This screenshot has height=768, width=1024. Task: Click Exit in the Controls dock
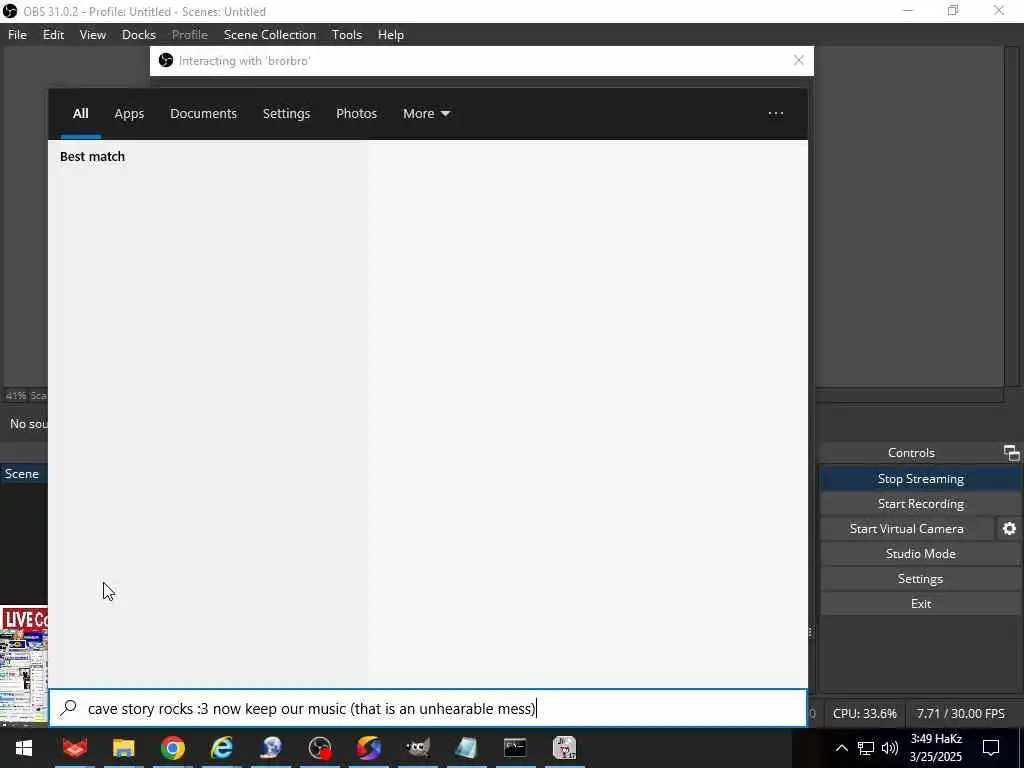click(920, 603)
